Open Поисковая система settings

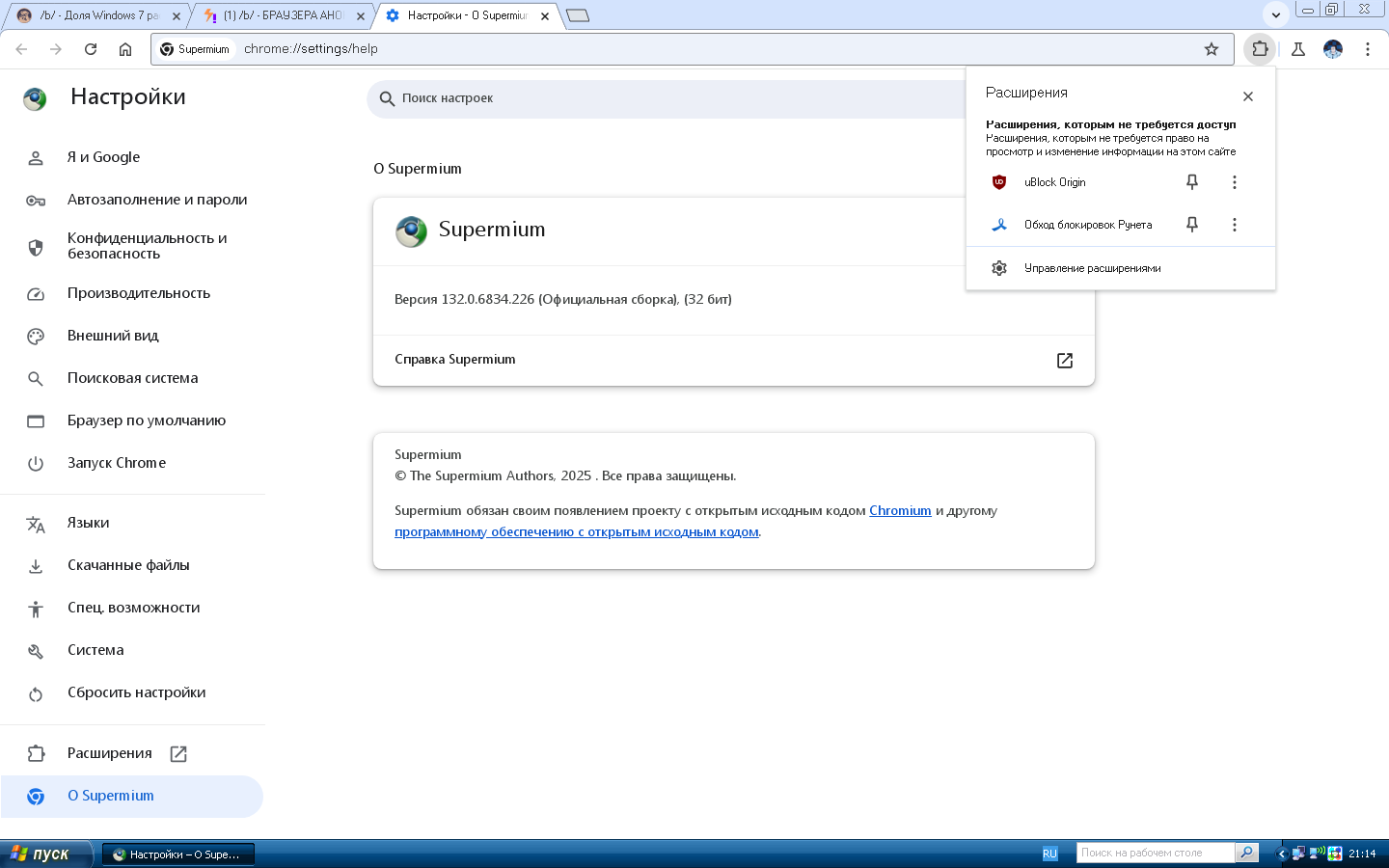click(132, 378)
